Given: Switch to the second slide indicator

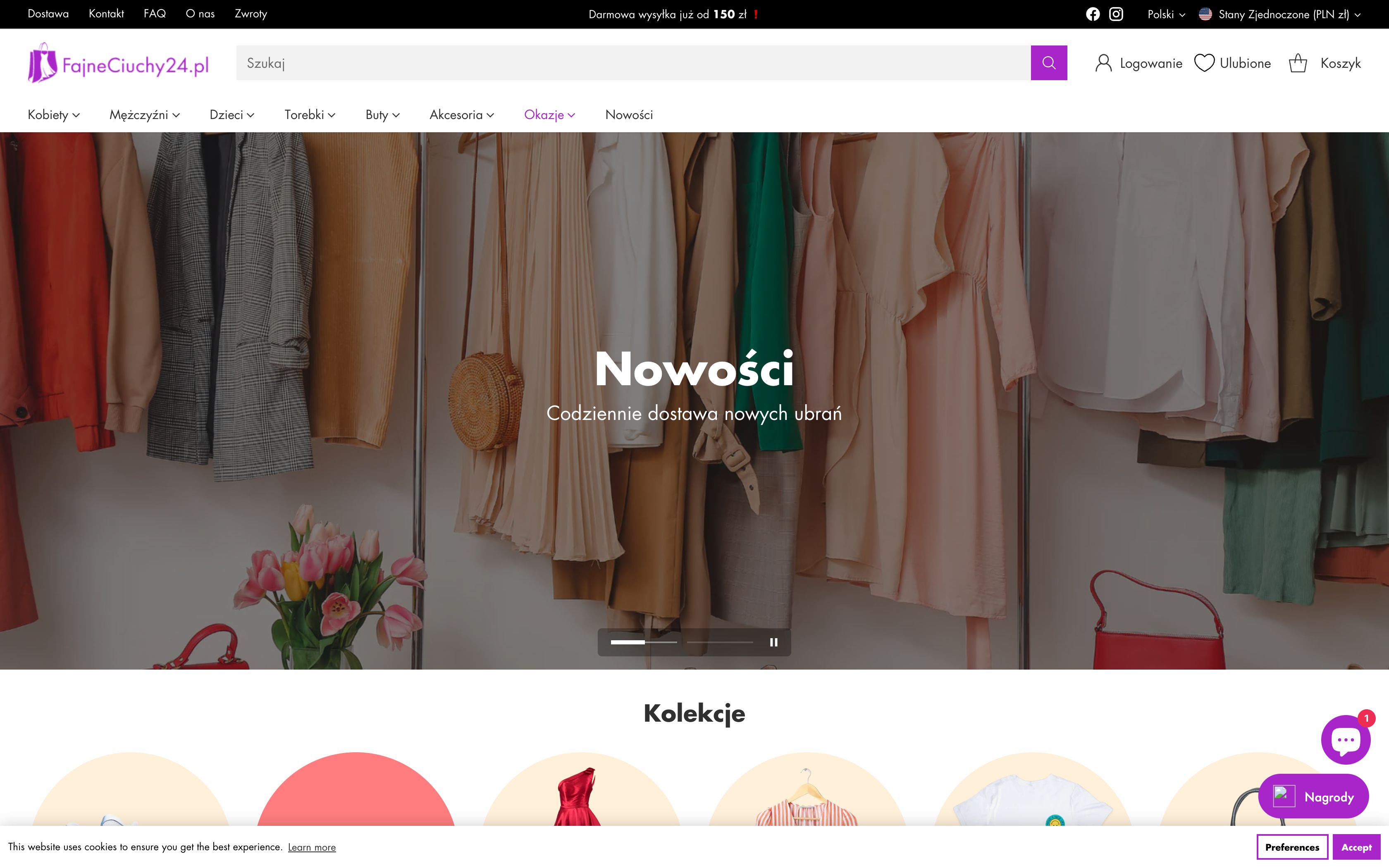Looking at the screenshot, I should [x=720, y=642].
